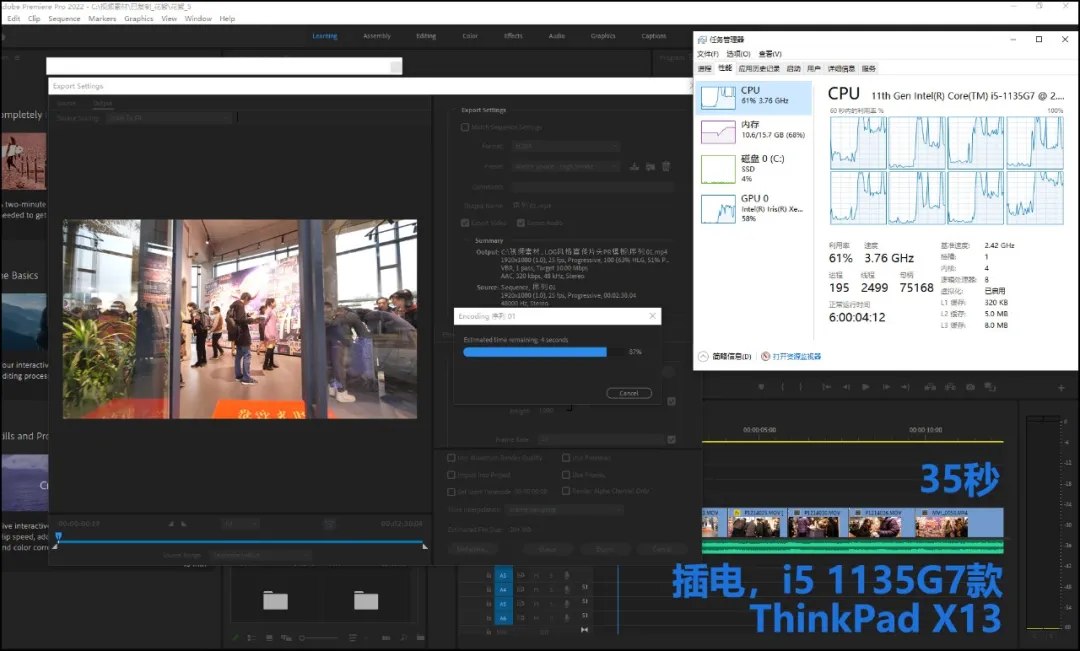Click the Mark In bracket button
The image size is (1080, 651).
782,387
